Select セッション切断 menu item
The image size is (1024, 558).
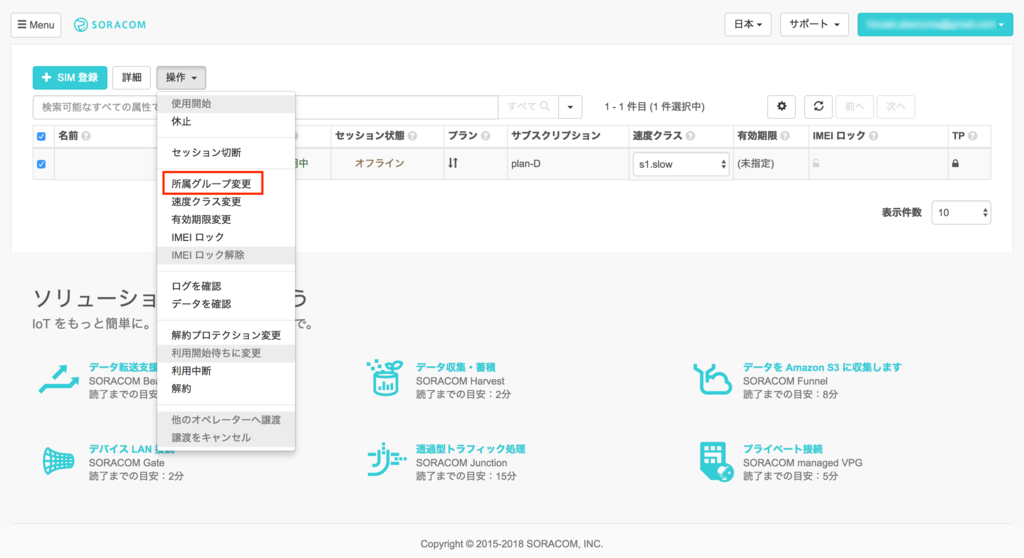[x=225, y=152]
